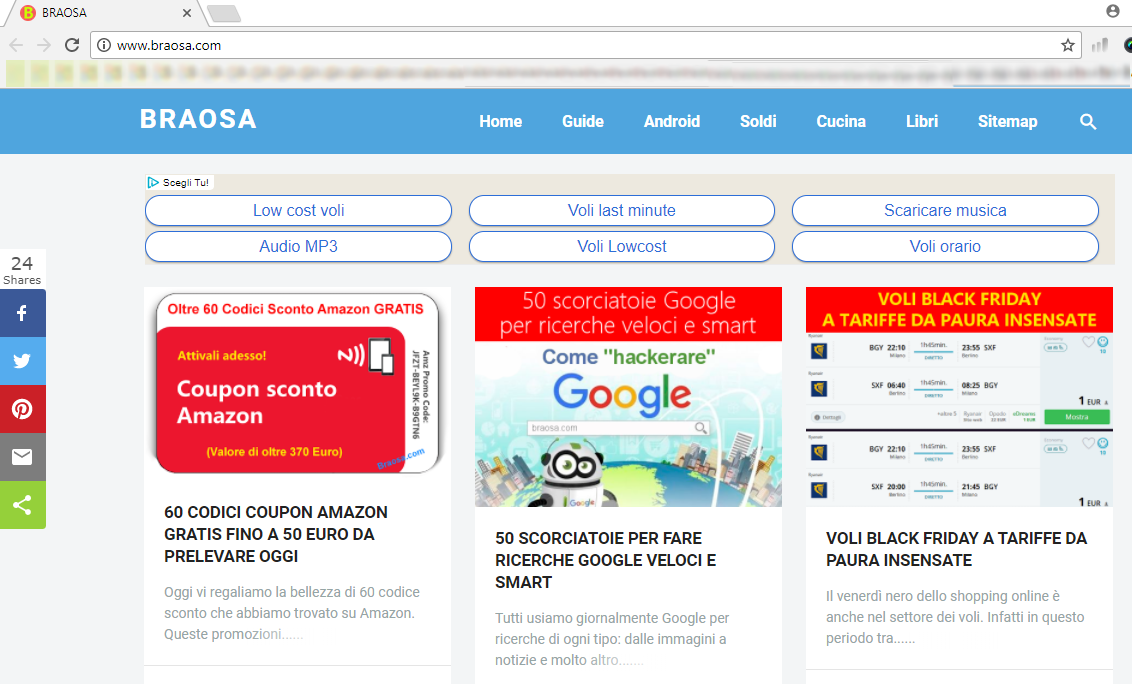Click the BRAOSA browser tab
The image size is (1132, 684).
100,13
